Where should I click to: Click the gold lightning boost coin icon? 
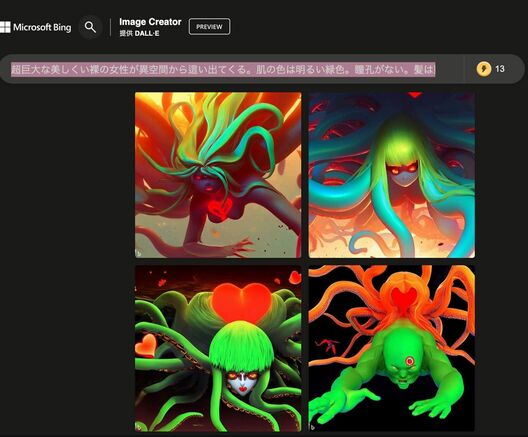pos(484,69)
